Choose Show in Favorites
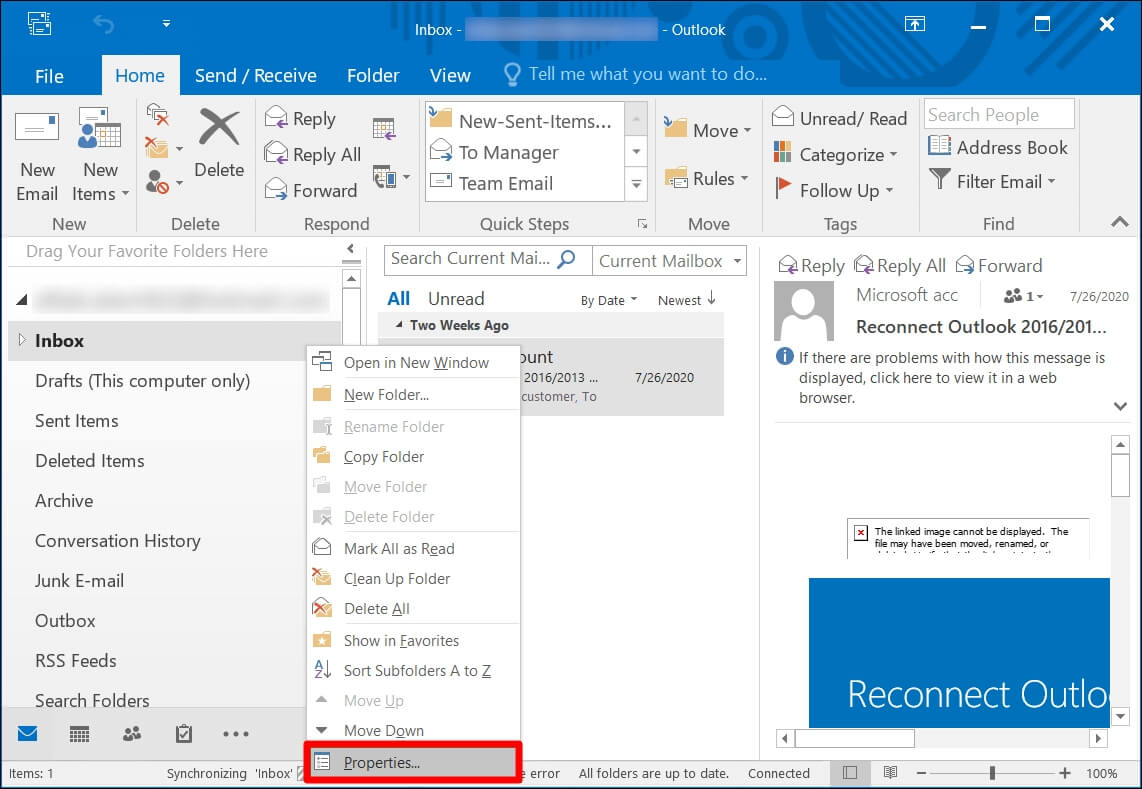1142x789 pixels. pos(414,640)
